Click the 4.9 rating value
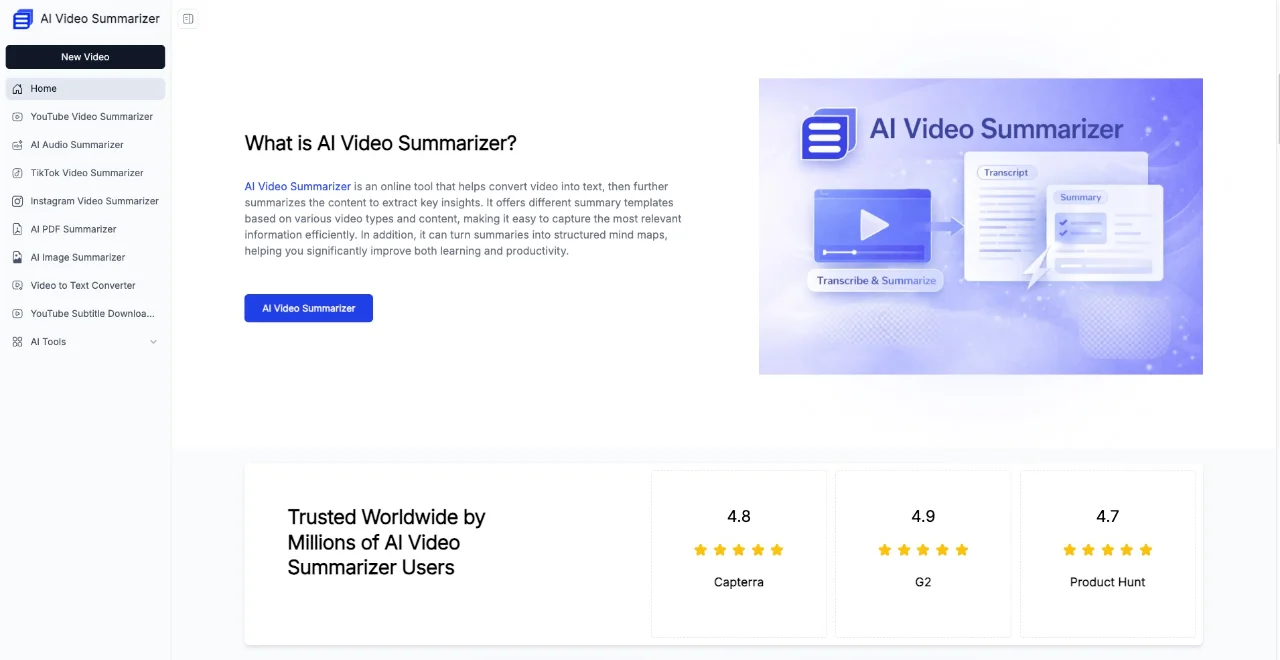 pyautogui.click(x=923, y=517)
